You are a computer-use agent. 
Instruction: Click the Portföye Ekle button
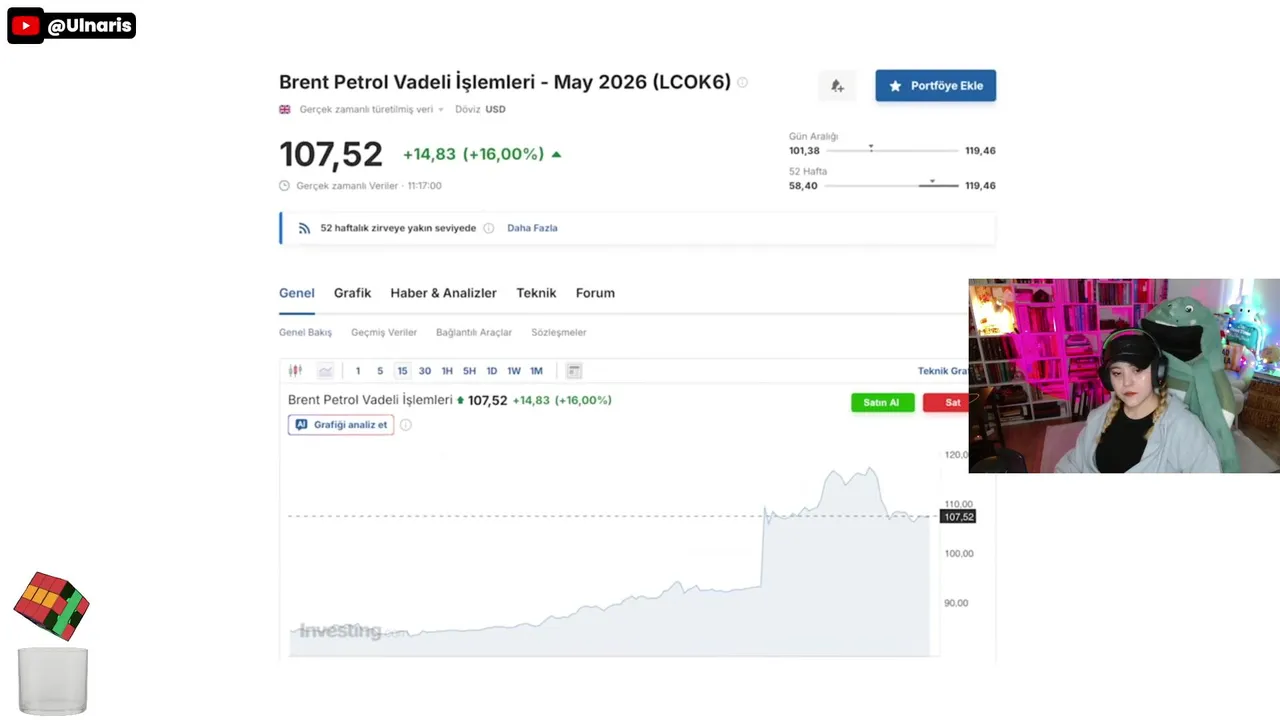coord(935,86)
